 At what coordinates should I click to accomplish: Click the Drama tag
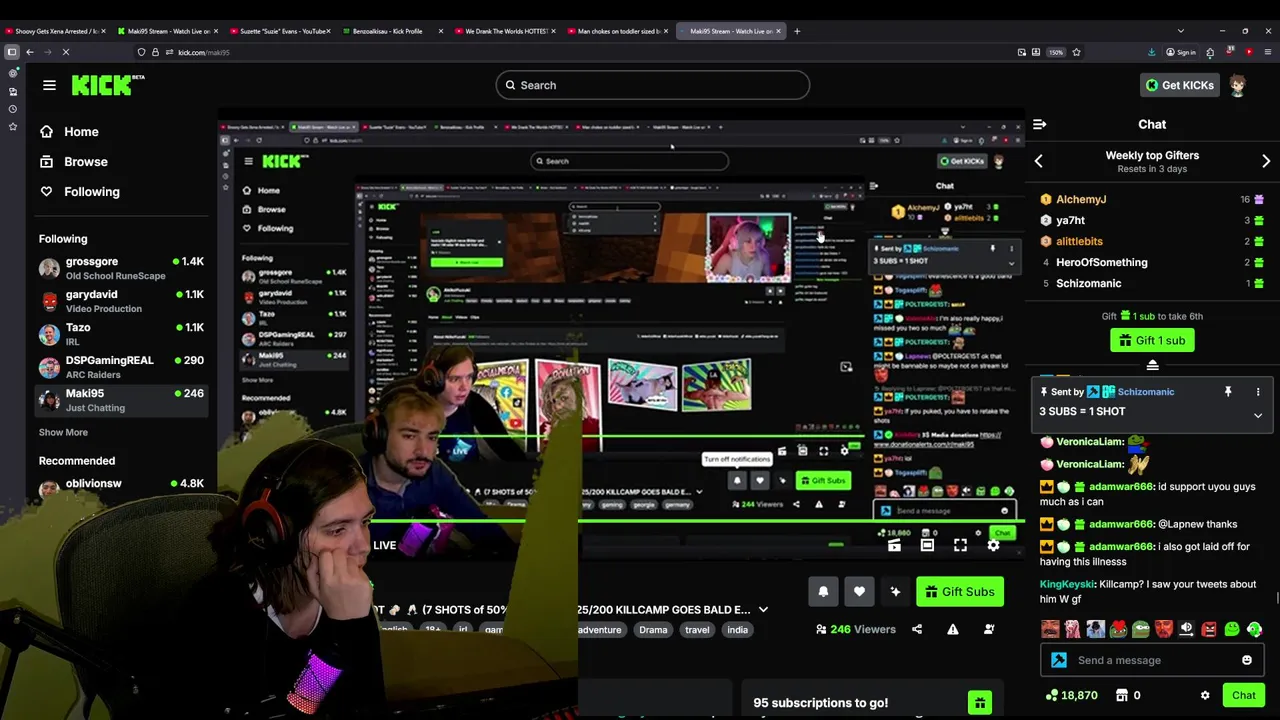(x=653, y=630)
